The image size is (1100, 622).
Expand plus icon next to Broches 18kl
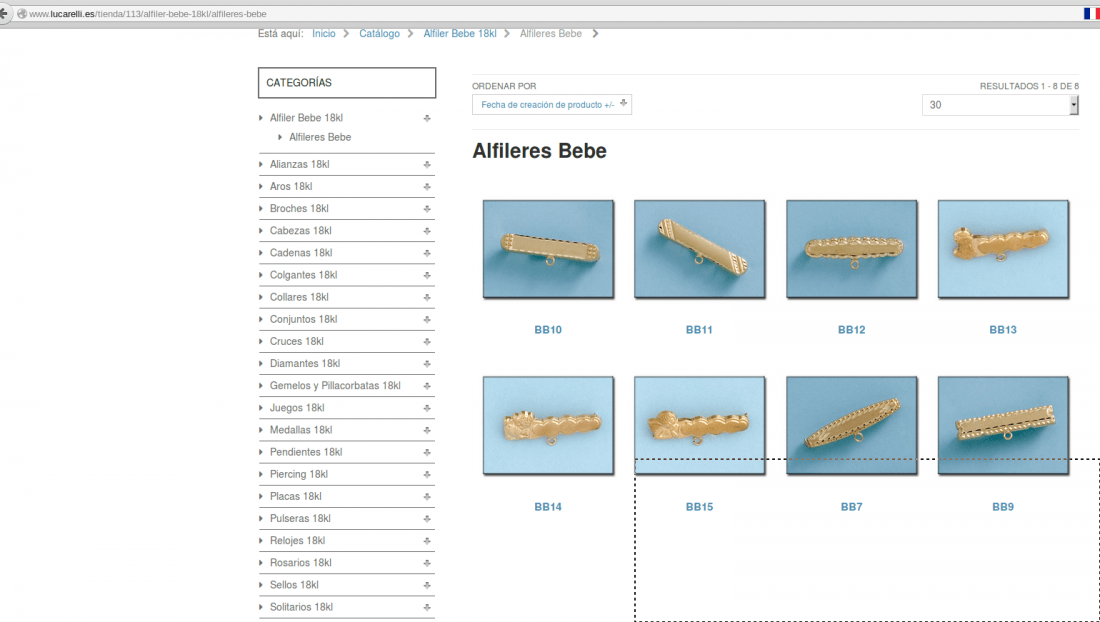pos(427,209)
